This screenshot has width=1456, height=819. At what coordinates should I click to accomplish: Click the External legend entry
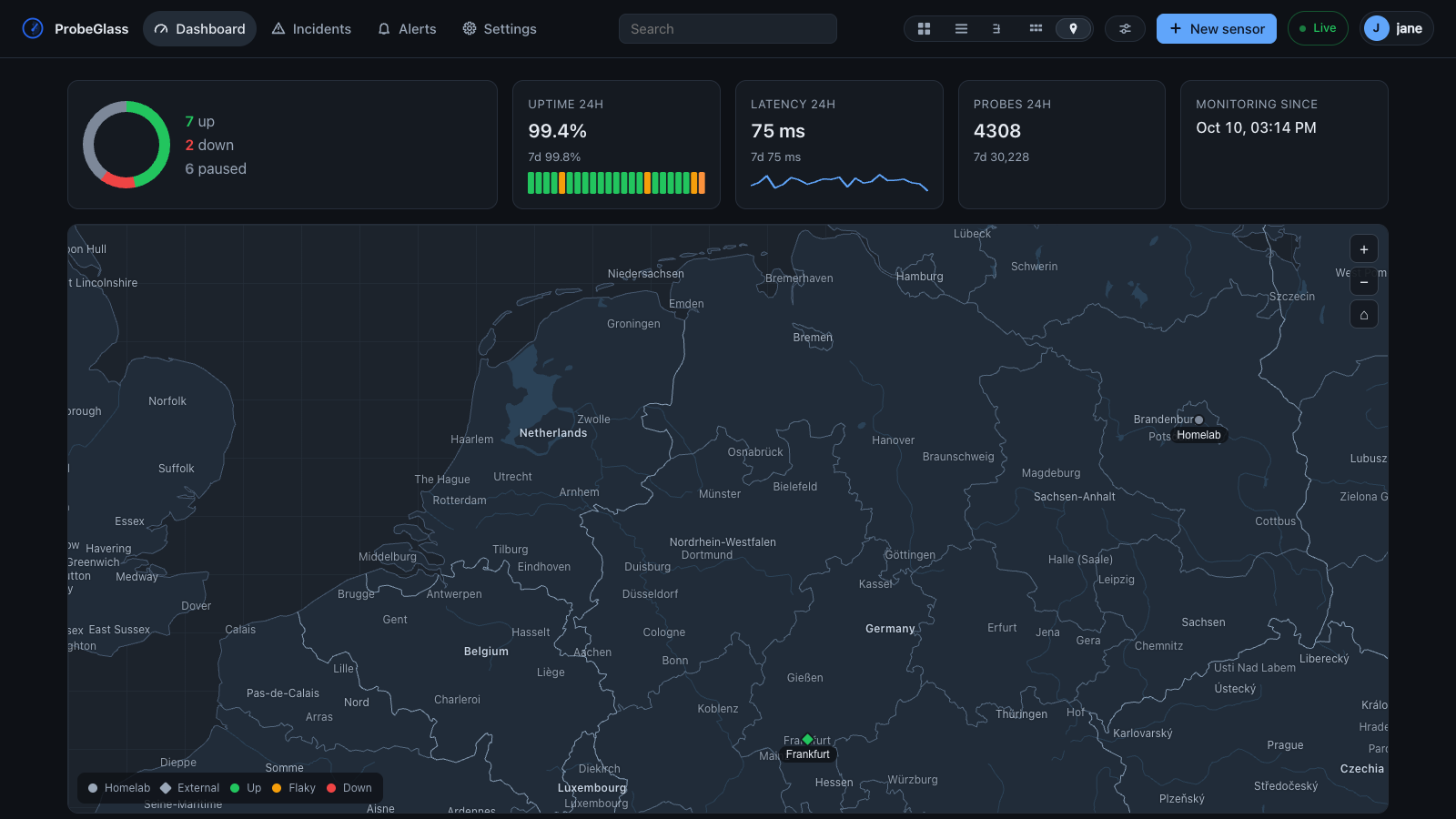pyautogui.click(x=190, y=788)
